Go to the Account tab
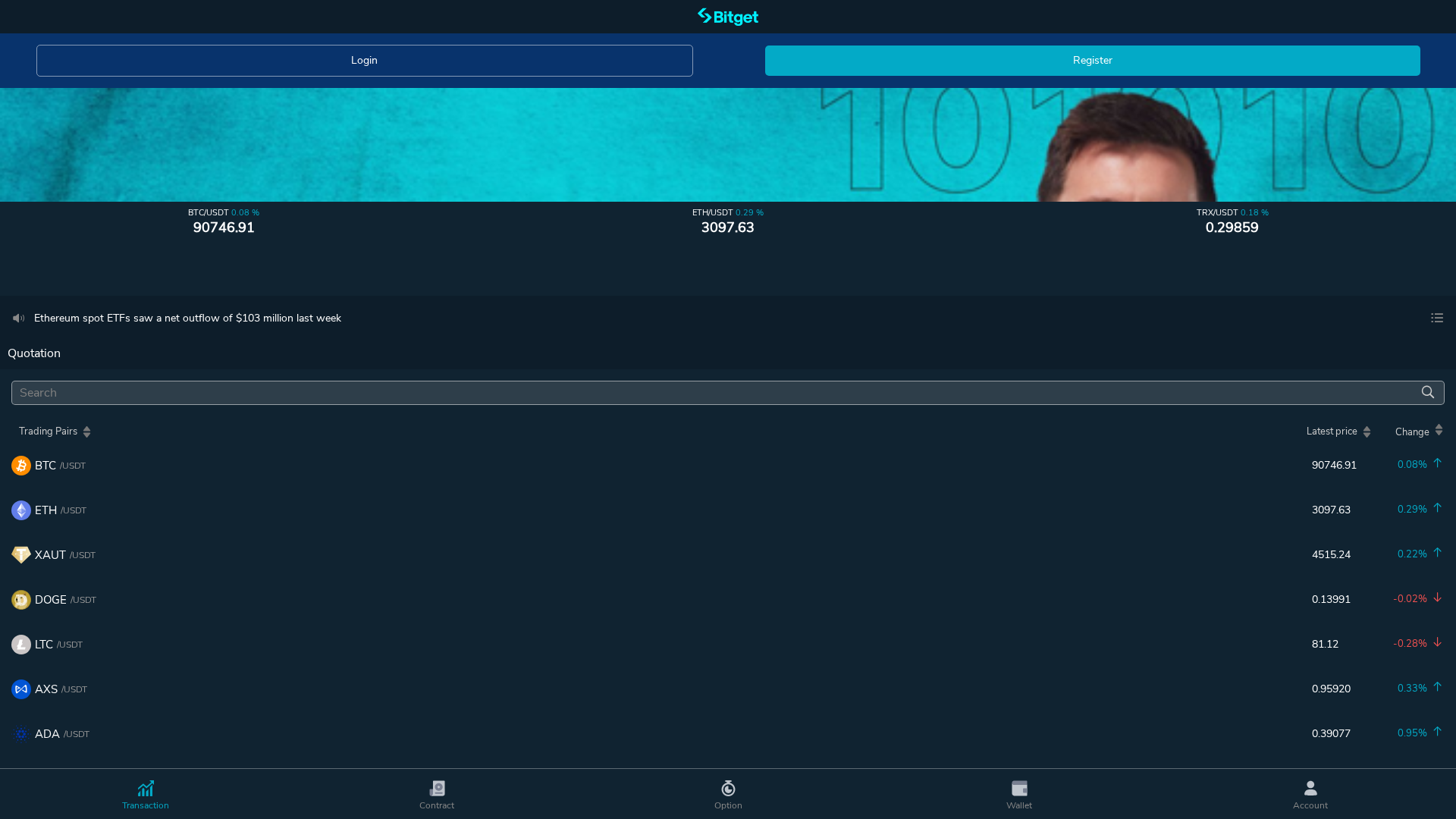The image size is (1456, 819). pos(1310,795)
